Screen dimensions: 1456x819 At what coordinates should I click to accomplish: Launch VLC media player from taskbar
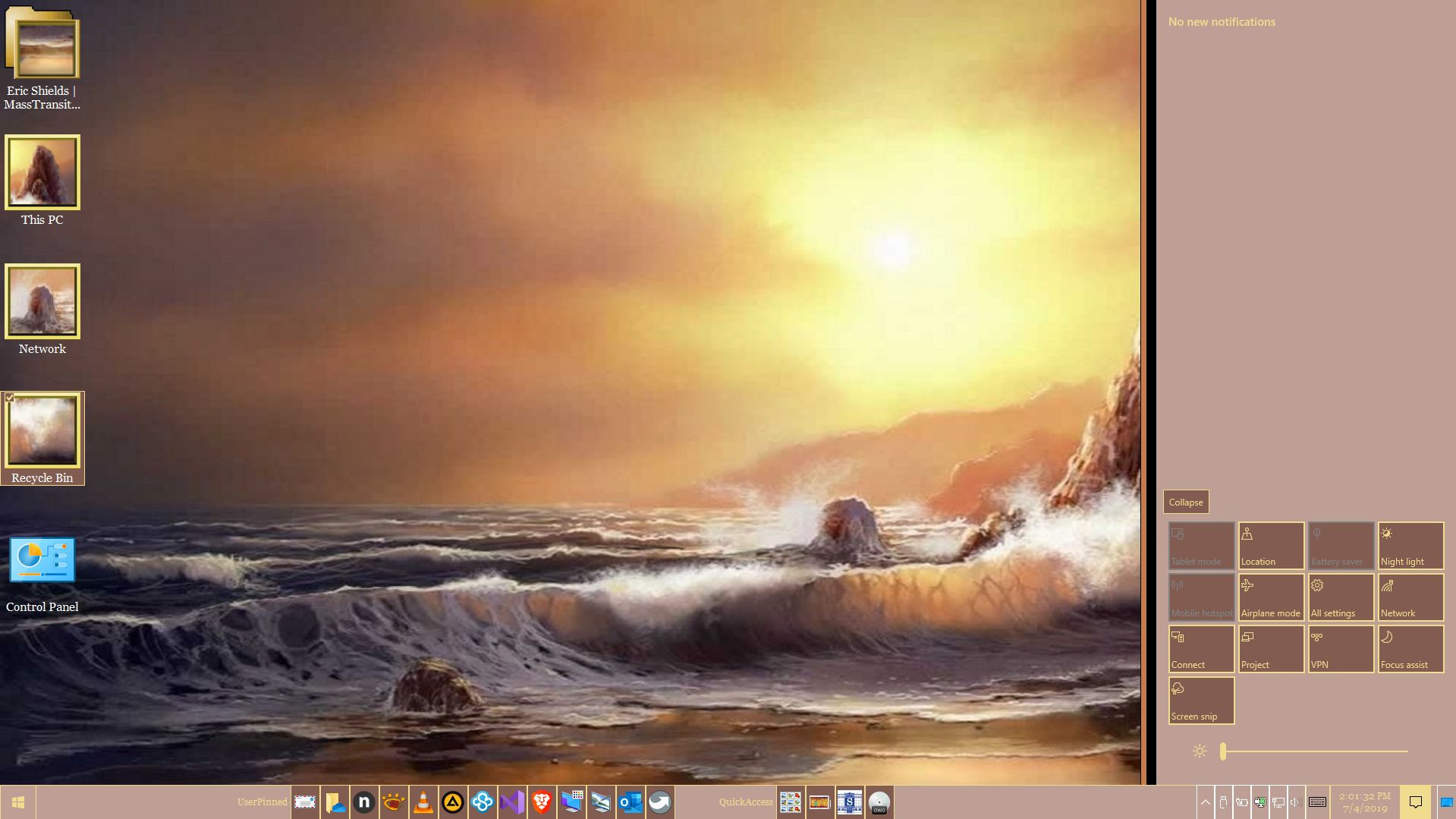coord(423,802)
